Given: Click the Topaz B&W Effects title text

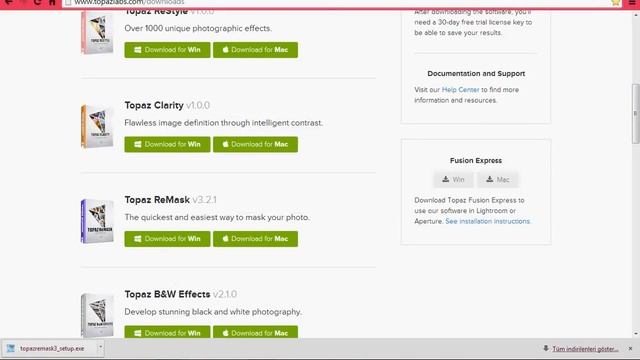Looking at the screenshot, I should [167, 294].
